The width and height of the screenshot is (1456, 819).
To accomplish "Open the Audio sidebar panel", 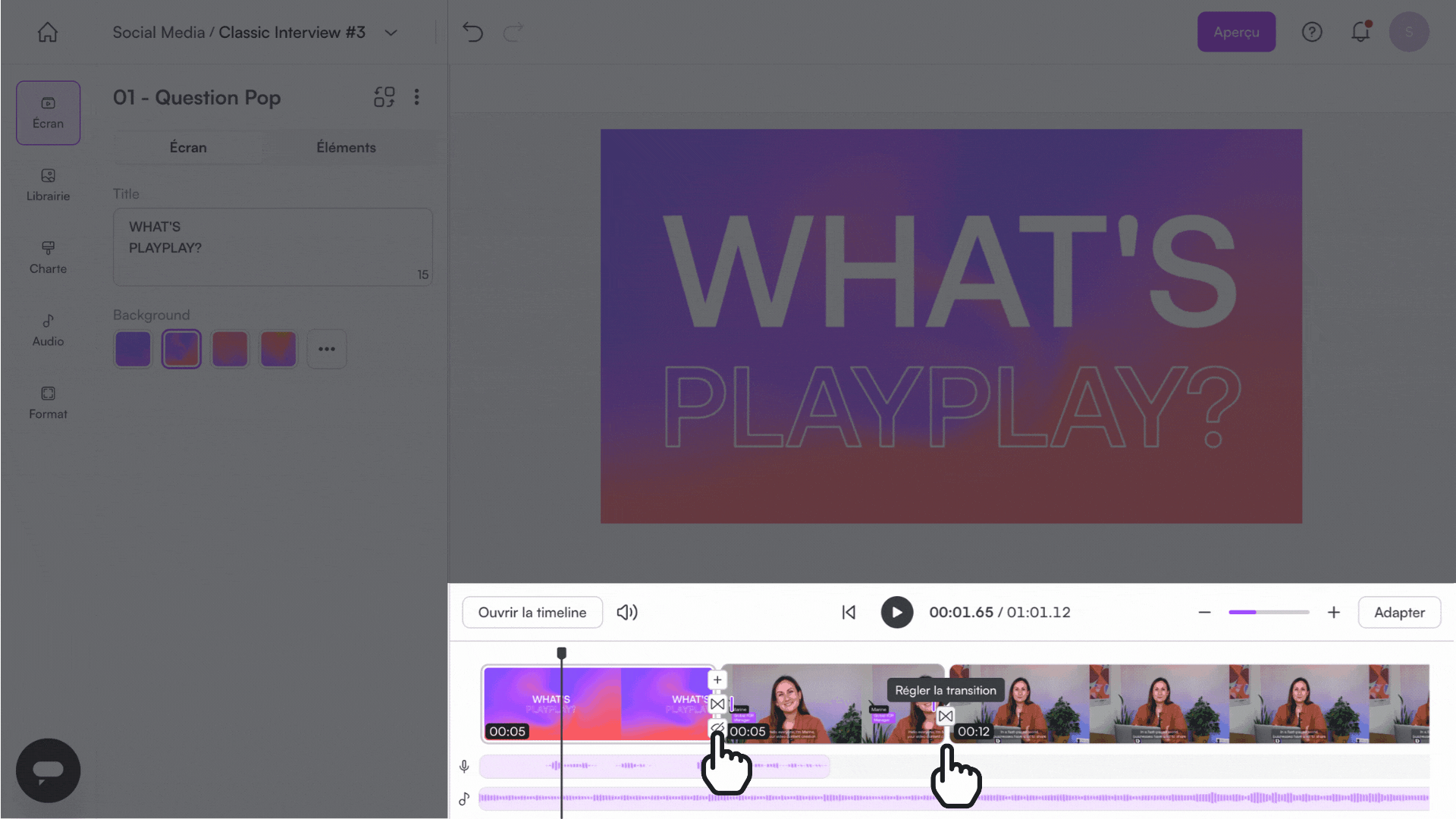I will click(48, 330).
